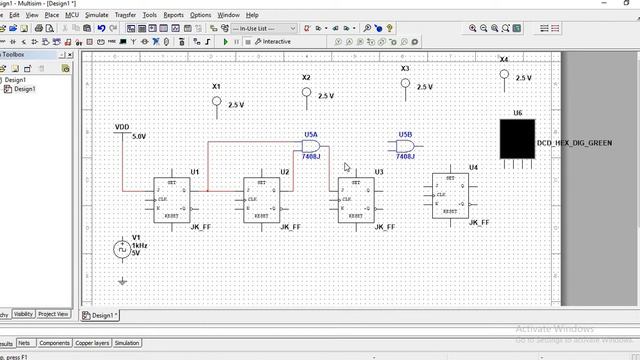The image size is (640, 360).
Task: Open the Help menu
Action: [x=252, y=15]
